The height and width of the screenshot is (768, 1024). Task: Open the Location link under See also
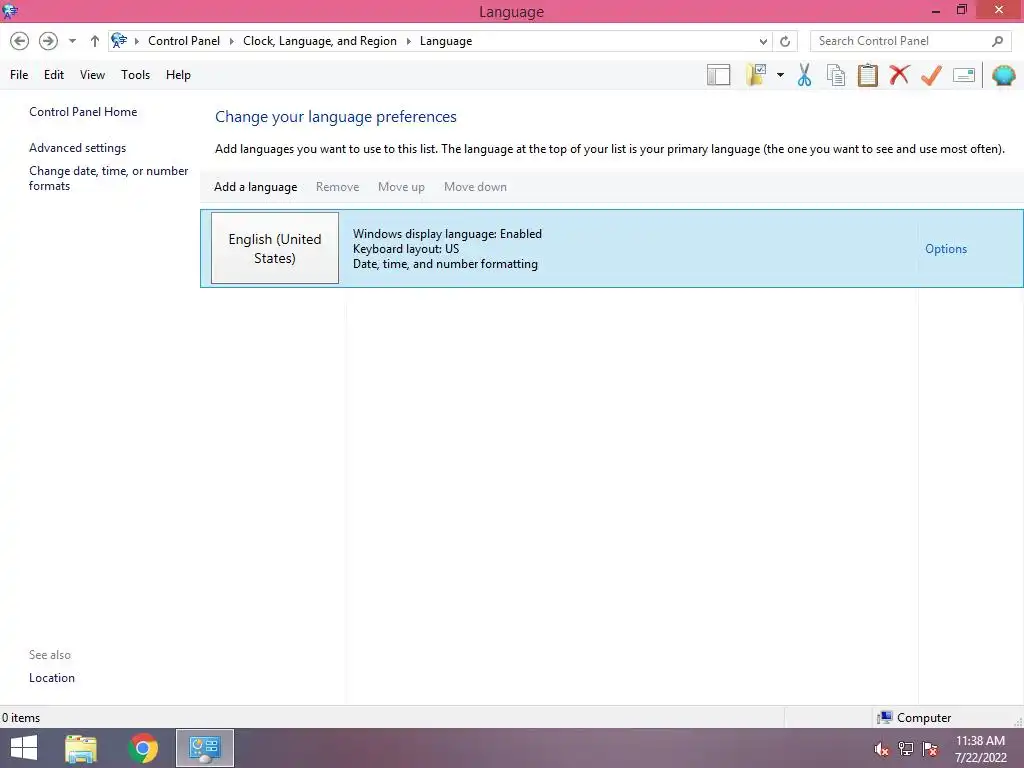pyautogui.click(x=52, y=678)
